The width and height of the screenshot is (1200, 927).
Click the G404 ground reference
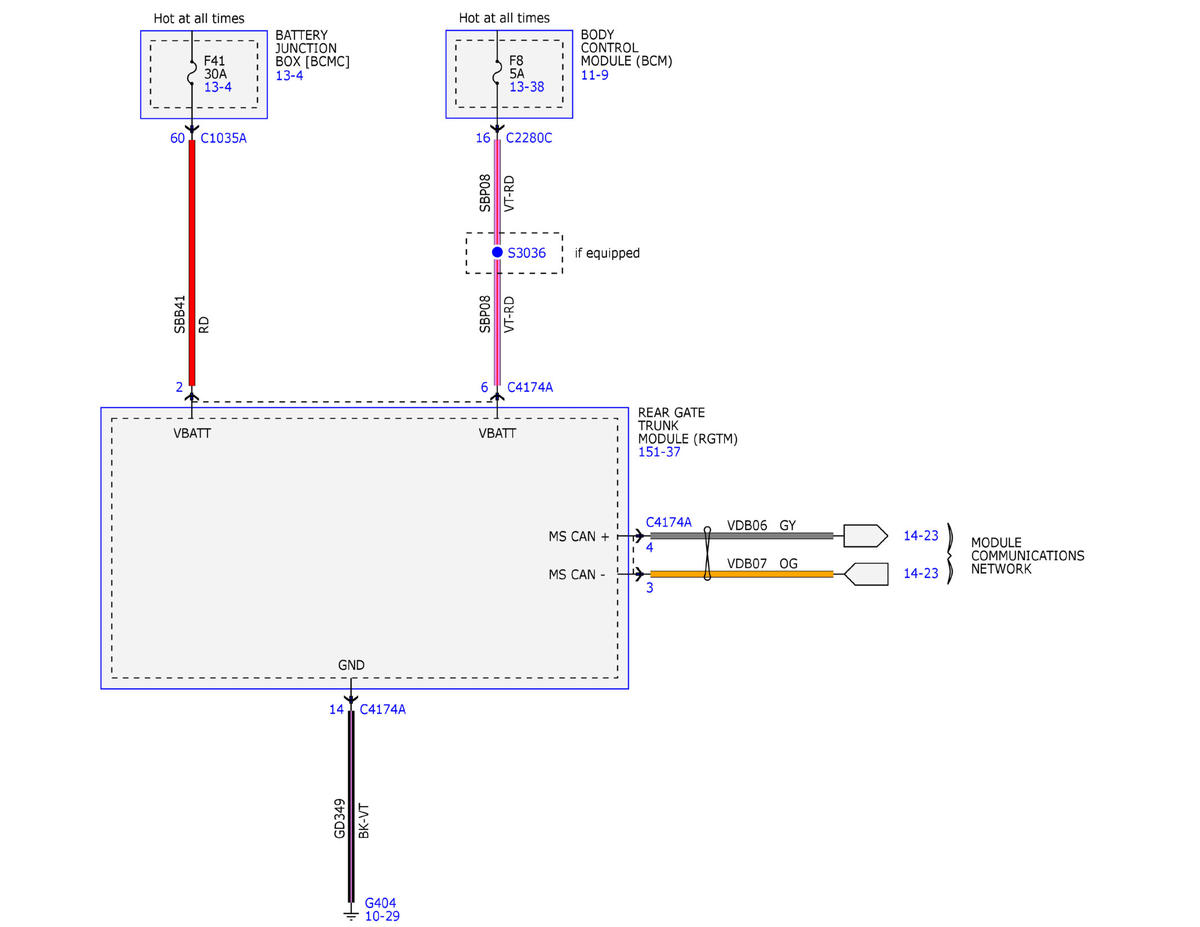pyautogui.click(x=381, y=902)
